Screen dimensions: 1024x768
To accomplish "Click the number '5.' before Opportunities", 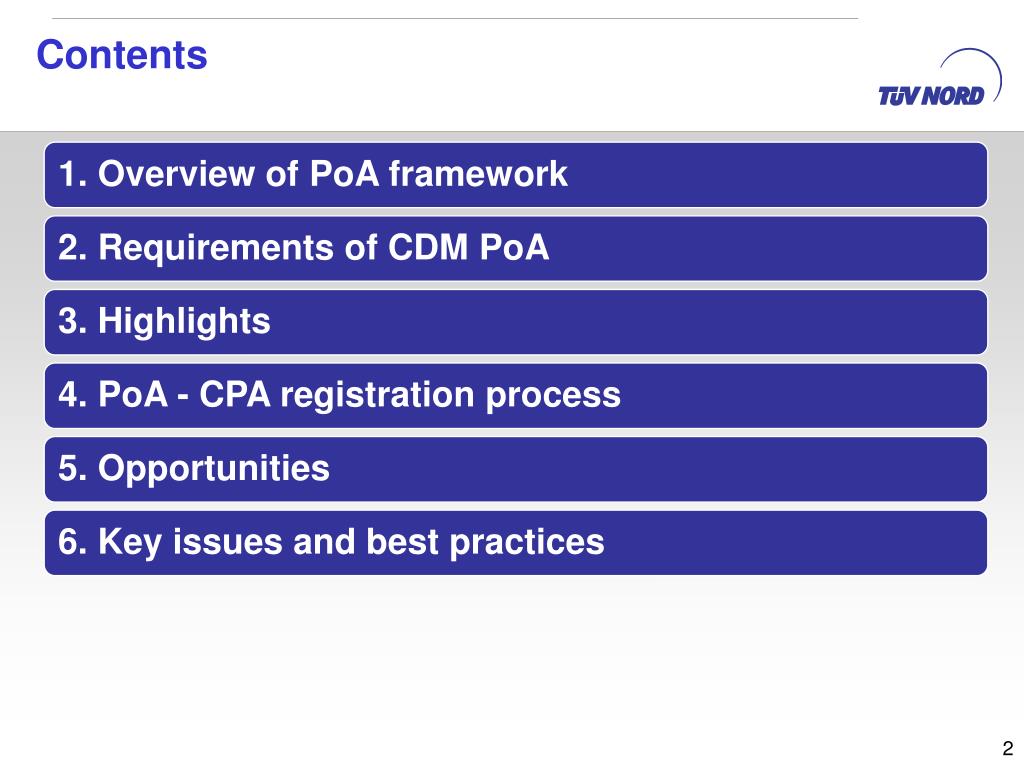I will pos(72,468).
